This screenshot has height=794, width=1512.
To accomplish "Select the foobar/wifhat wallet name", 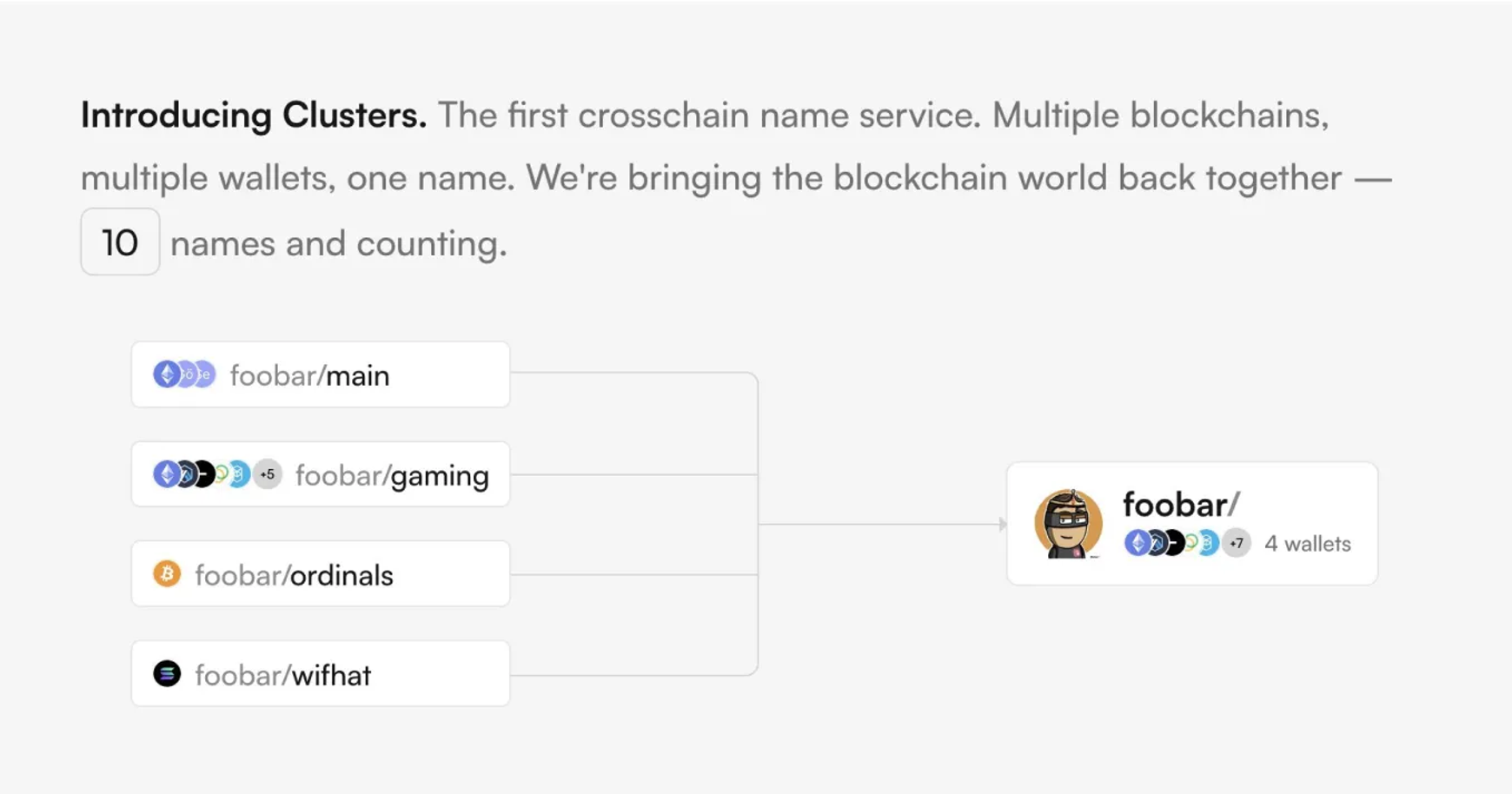I will 282,675.
